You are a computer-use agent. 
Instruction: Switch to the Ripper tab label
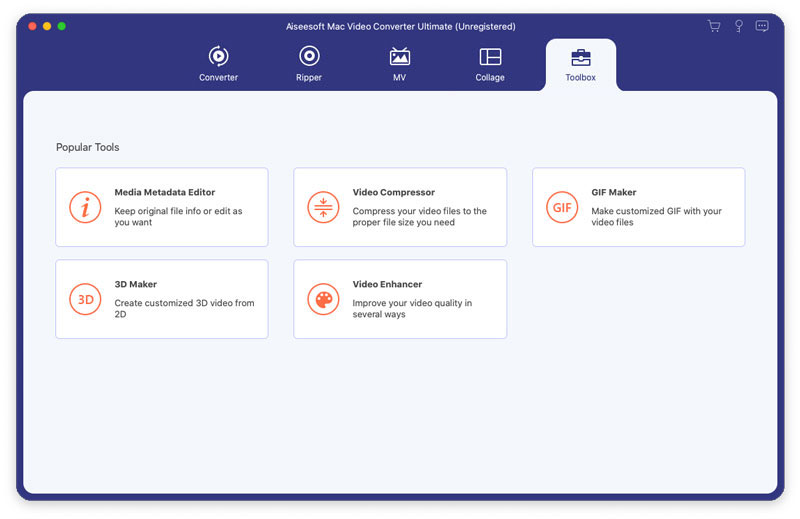coord(309,78)
